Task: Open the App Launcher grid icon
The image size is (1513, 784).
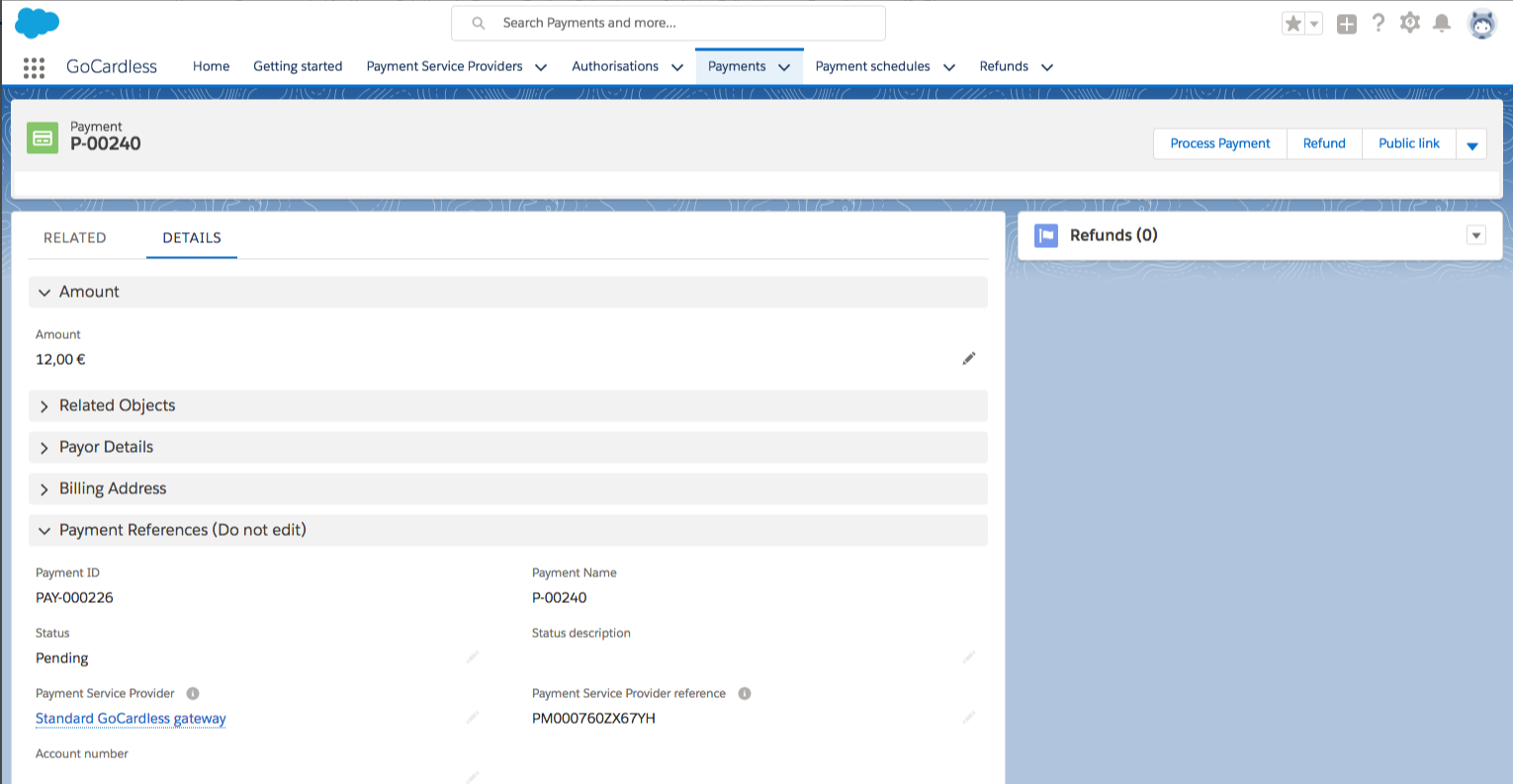Action: [x=34, y=67]
